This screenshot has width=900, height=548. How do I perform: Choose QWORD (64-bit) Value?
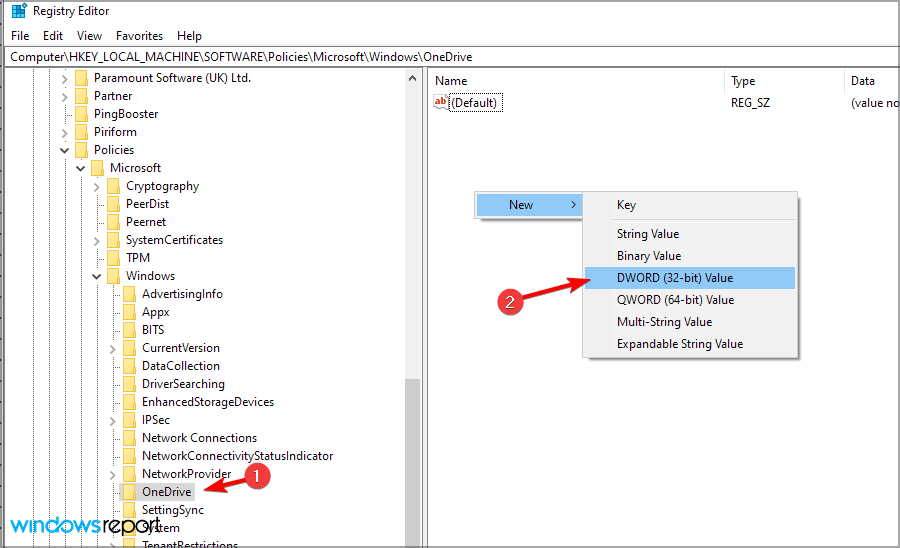click(690, 300)
